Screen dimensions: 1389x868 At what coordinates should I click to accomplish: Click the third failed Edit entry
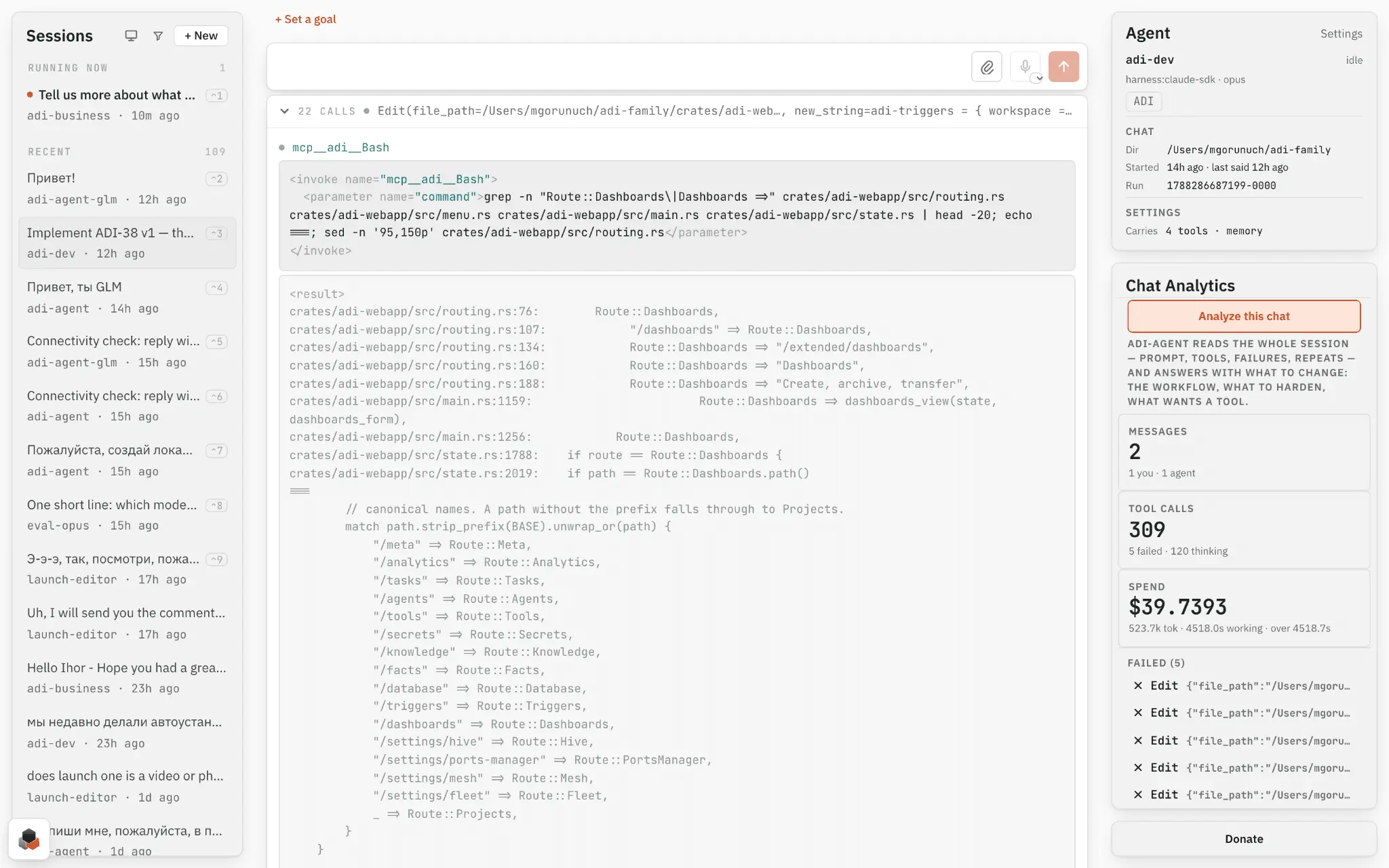click(1244, 741)
